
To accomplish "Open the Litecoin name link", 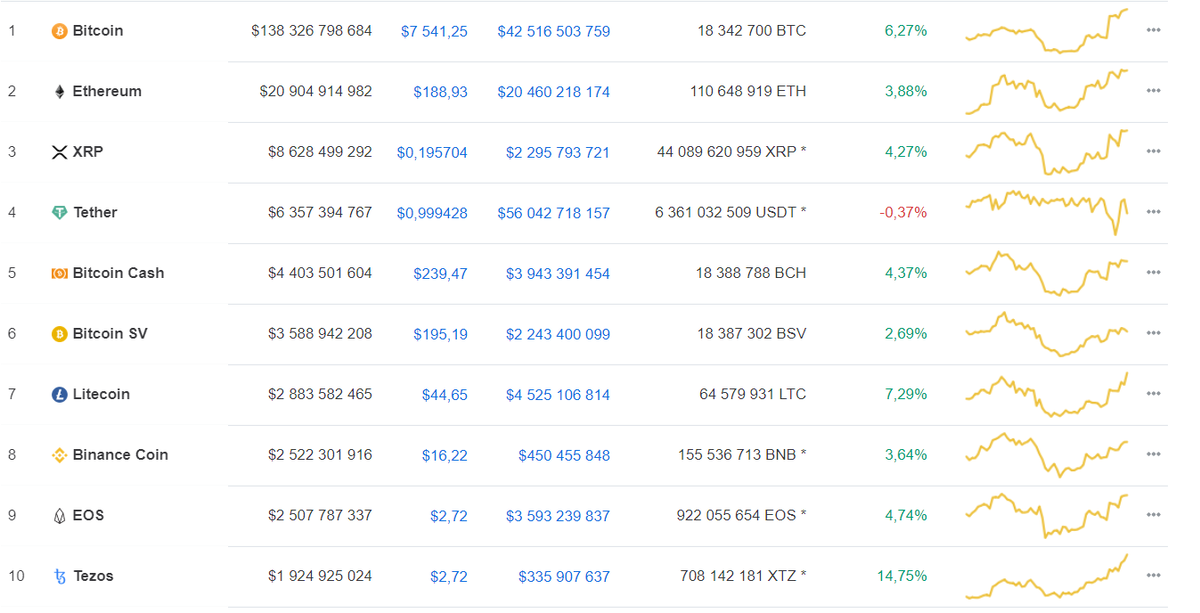I will point(101,394).
